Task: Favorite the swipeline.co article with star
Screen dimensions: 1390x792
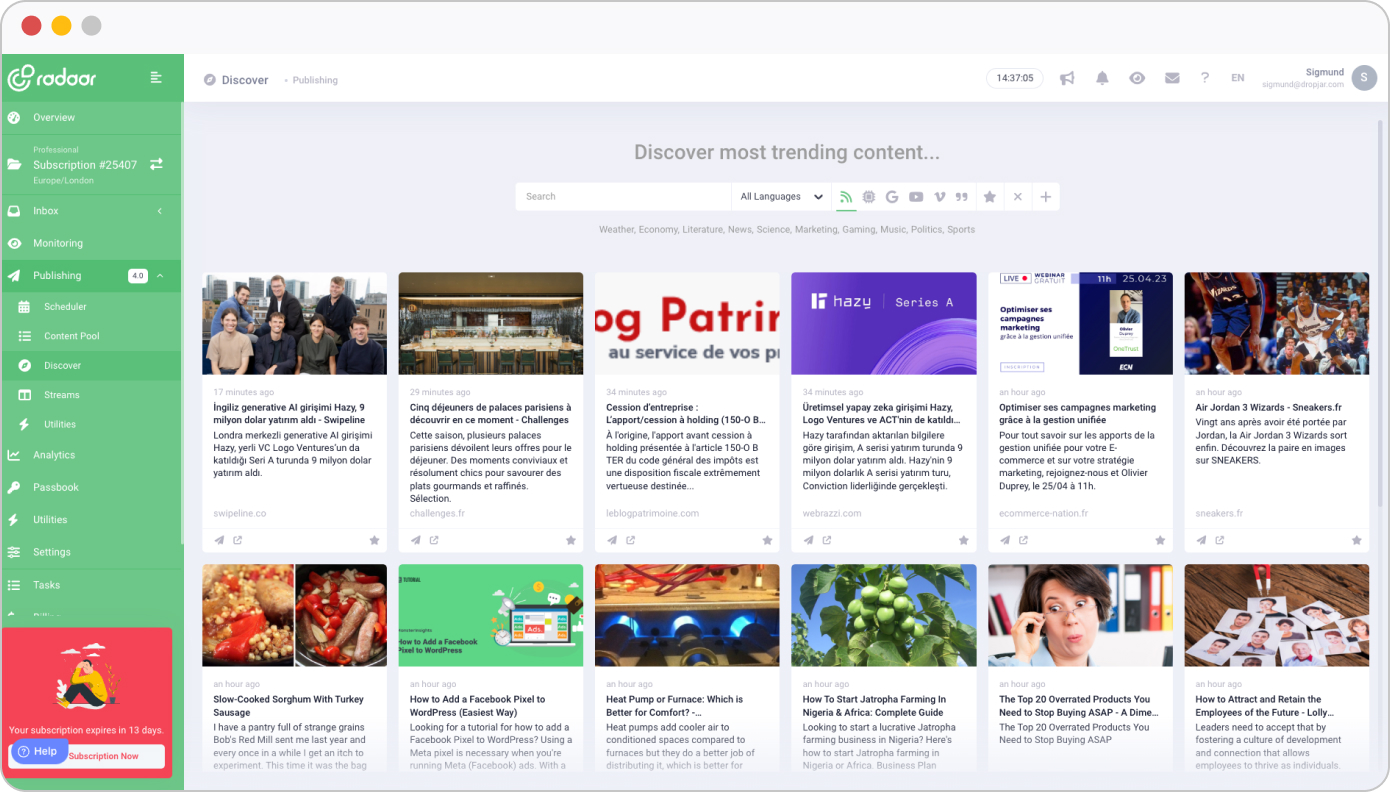Action: point(374,540)
